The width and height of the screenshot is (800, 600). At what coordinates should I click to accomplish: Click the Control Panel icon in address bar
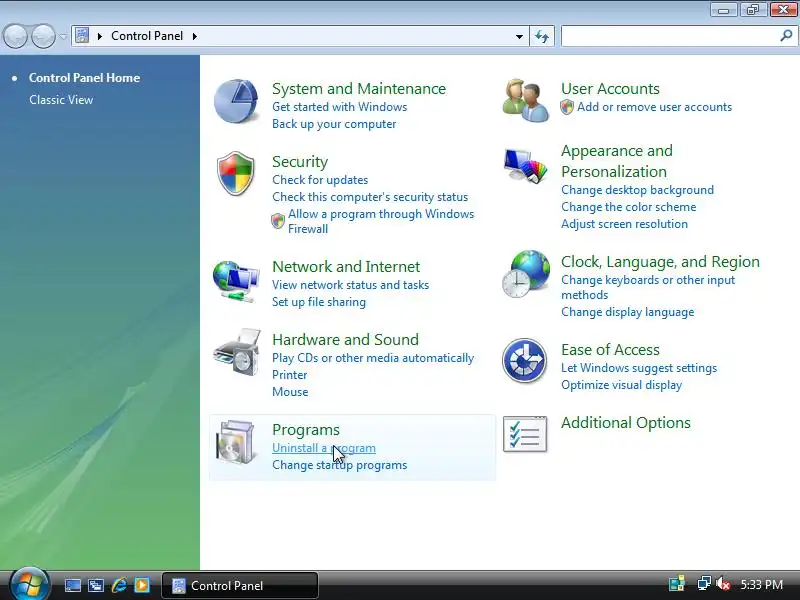click(x=82, y=36)
